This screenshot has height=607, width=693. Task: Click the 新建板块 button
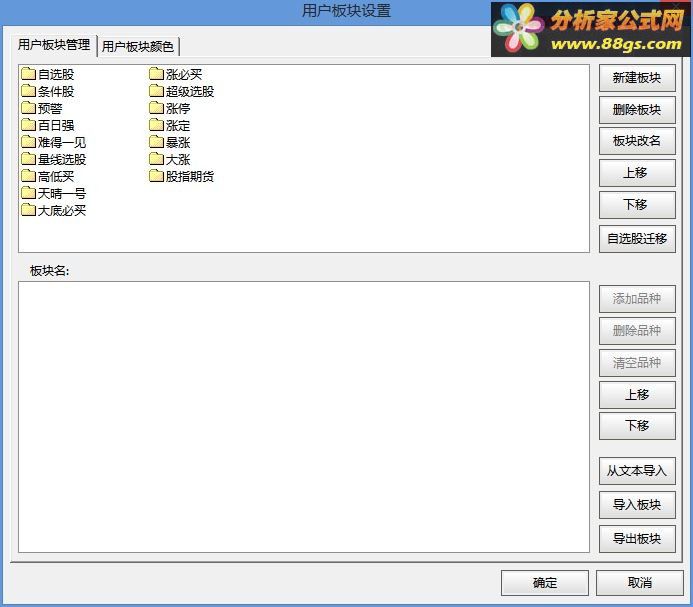637,78
